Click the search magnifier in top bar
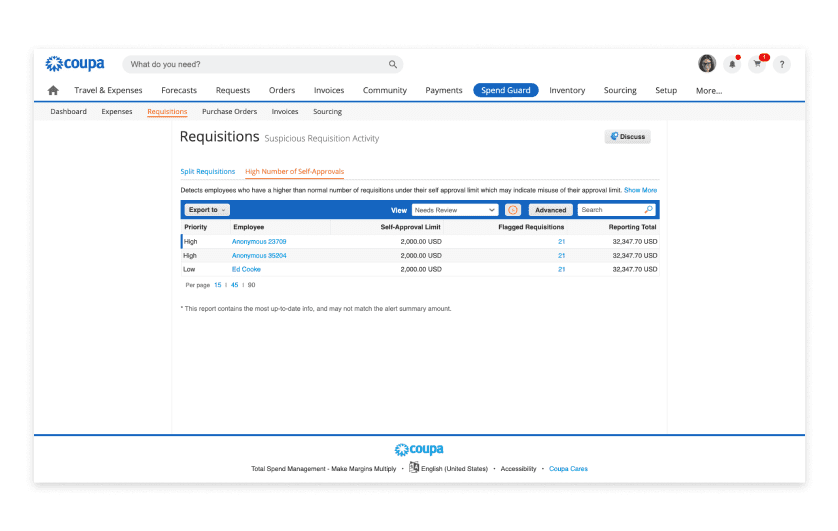The height and width of the screenshot is (531, 838). [393, 64]
